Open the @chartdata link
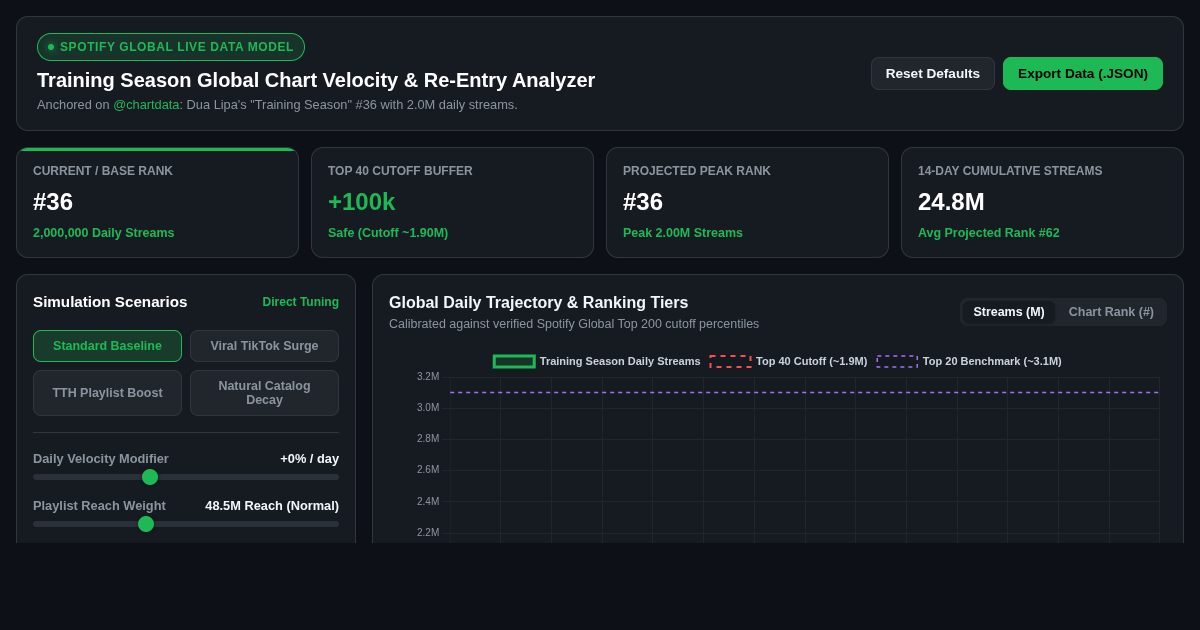The height and width of the screenshot is (630, 1200). tap(146, 104)
